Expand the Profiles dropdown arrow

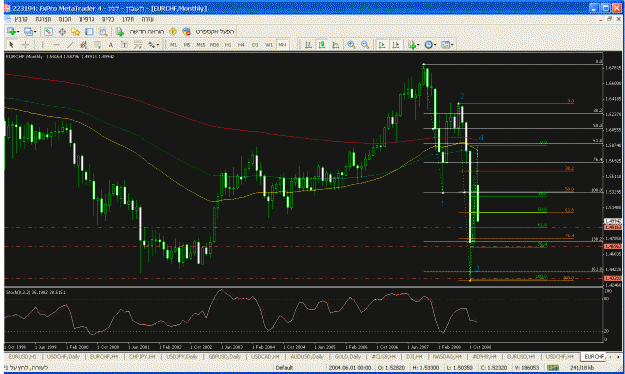[x=35, y=32]
